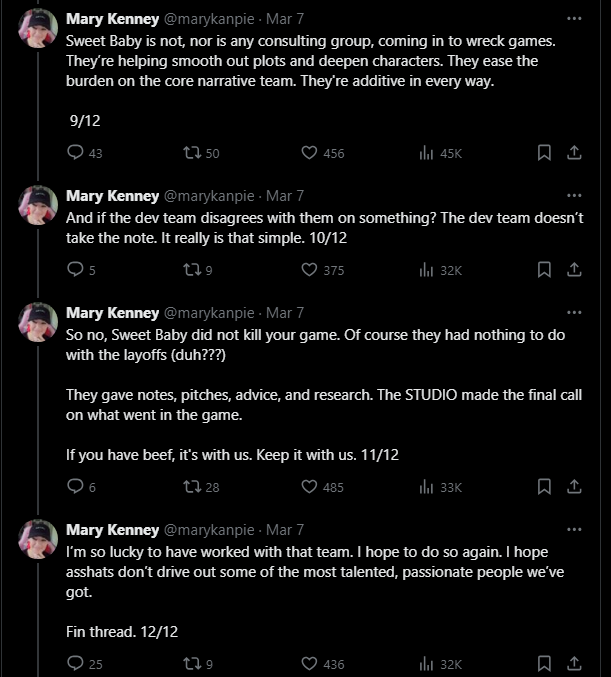Open Mar 7 timestamp of 10/12 tweet
This screenshot has height=677, width=611.
pos(286,196)
